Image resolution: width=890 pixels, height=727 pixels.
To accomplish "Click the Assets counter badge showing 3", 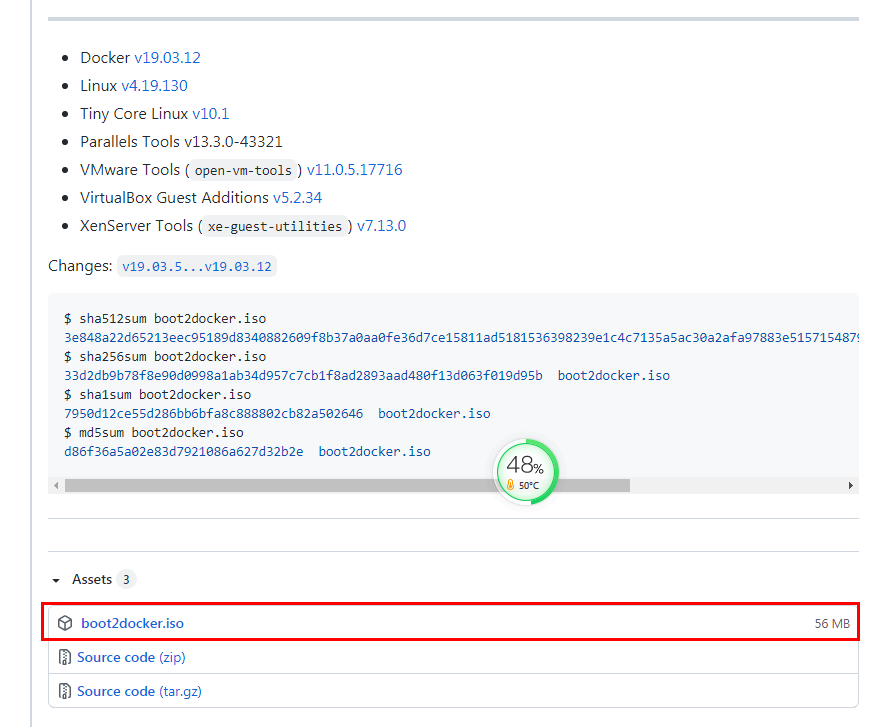I will [x=126, y=579].
